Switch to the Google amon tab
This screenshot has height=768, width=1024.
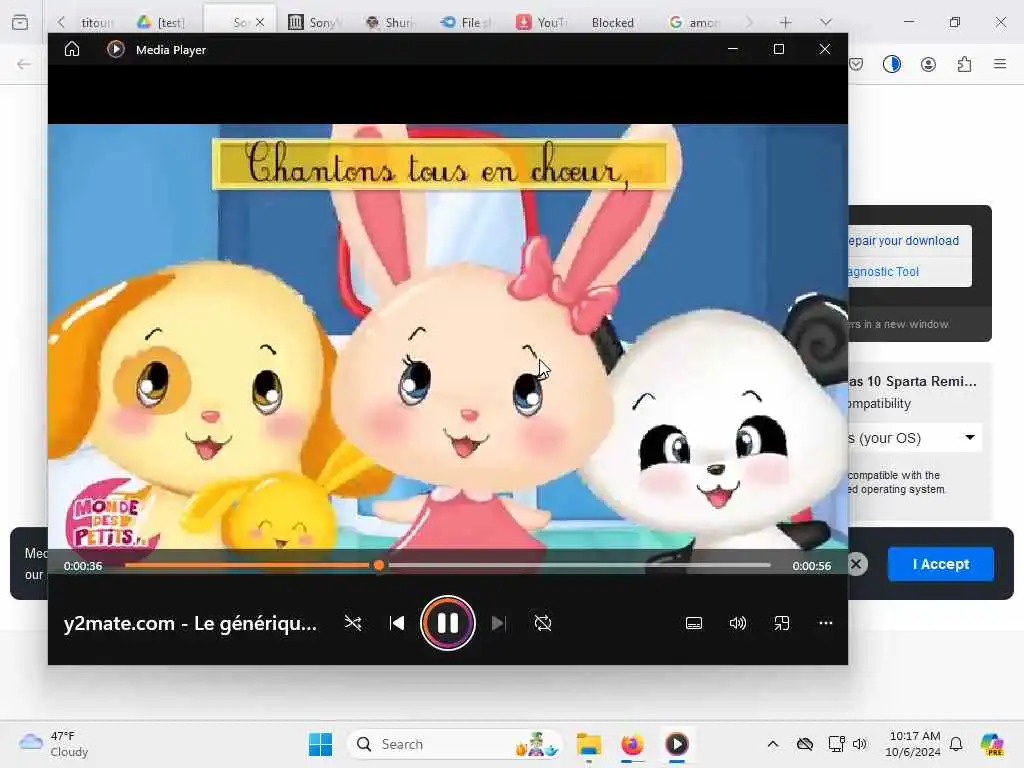click(695, 23)
